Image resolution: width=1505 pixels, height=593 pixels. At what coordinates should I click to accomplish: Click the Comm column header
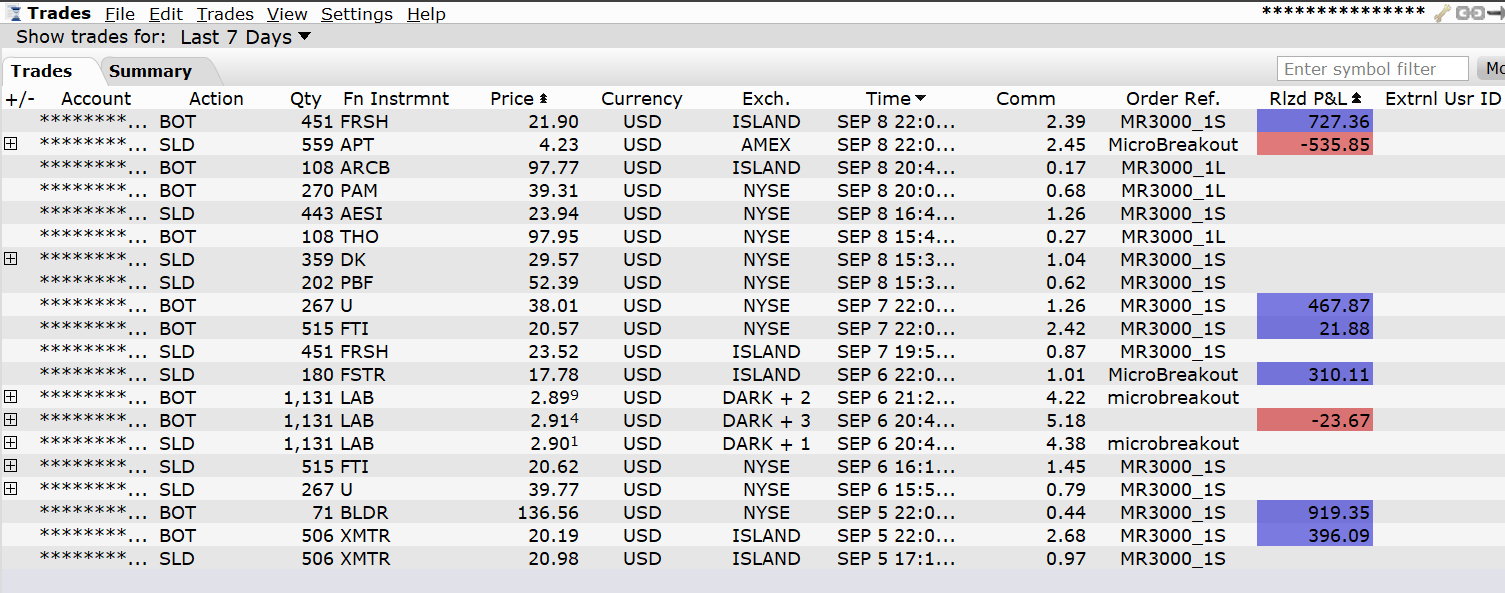pyautogui.click(x=1025, y=99)
